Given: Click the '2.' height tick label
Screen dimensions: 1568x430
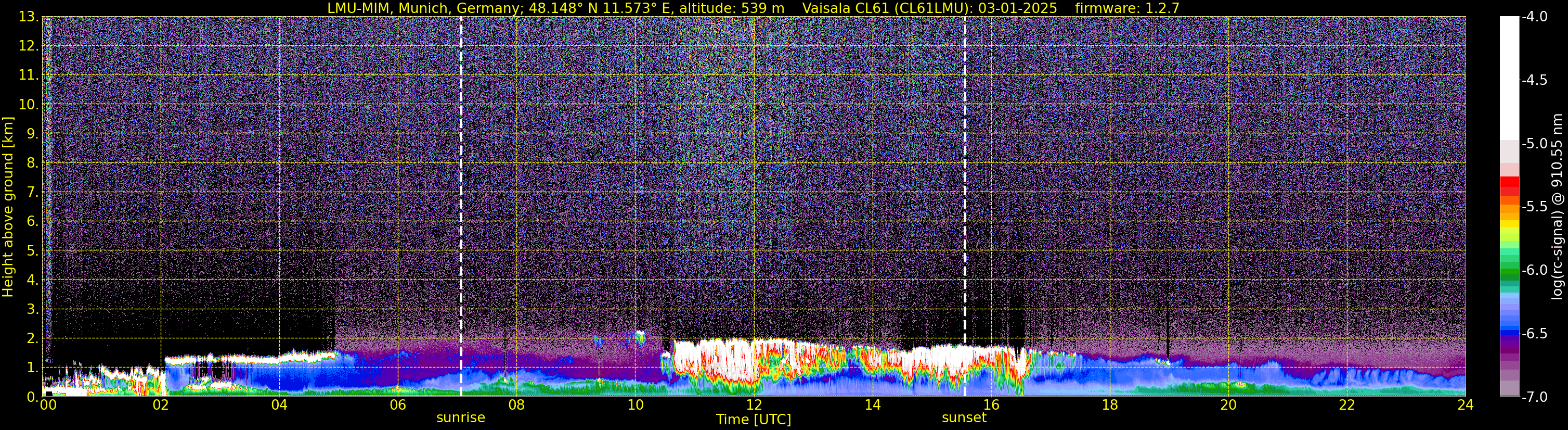Looking at the screenshot, I should pyautogui.click(x=32, y=338).
